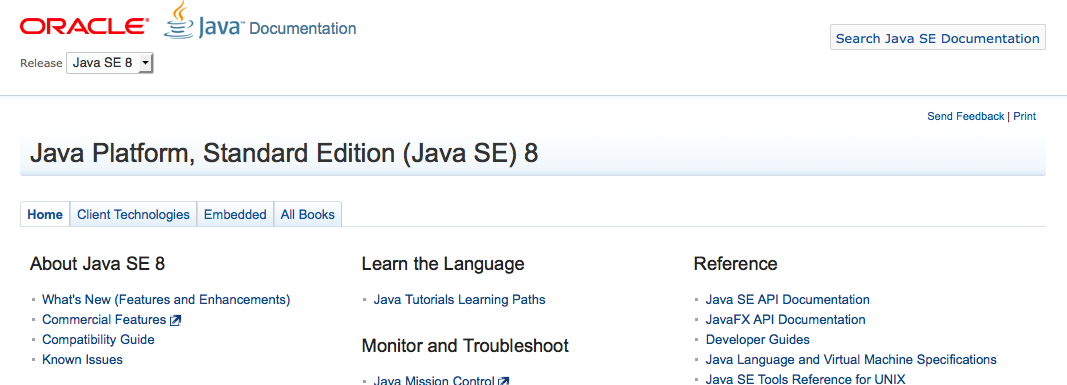The image size is (1067, 385).
Task: Click the Java Platform, Standard Edition page title
Action: [x=284, y=154]
